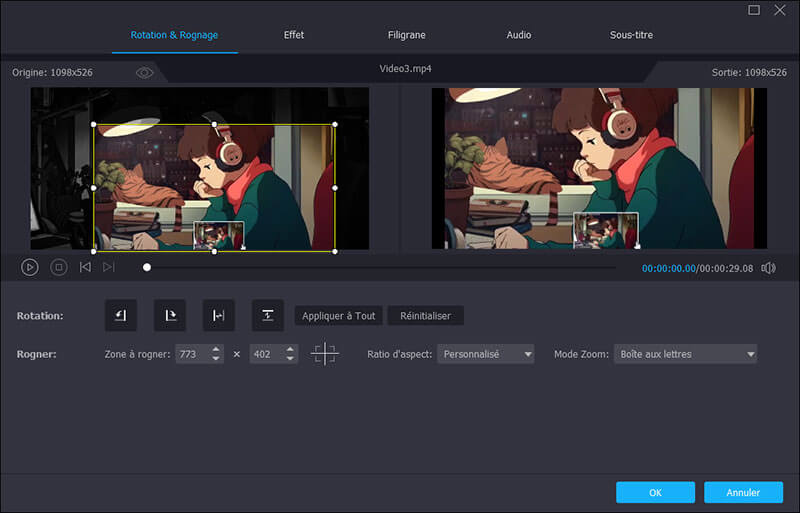Open Ratio d'aspect dropdown
800x513 pixels.
(486, 354)
